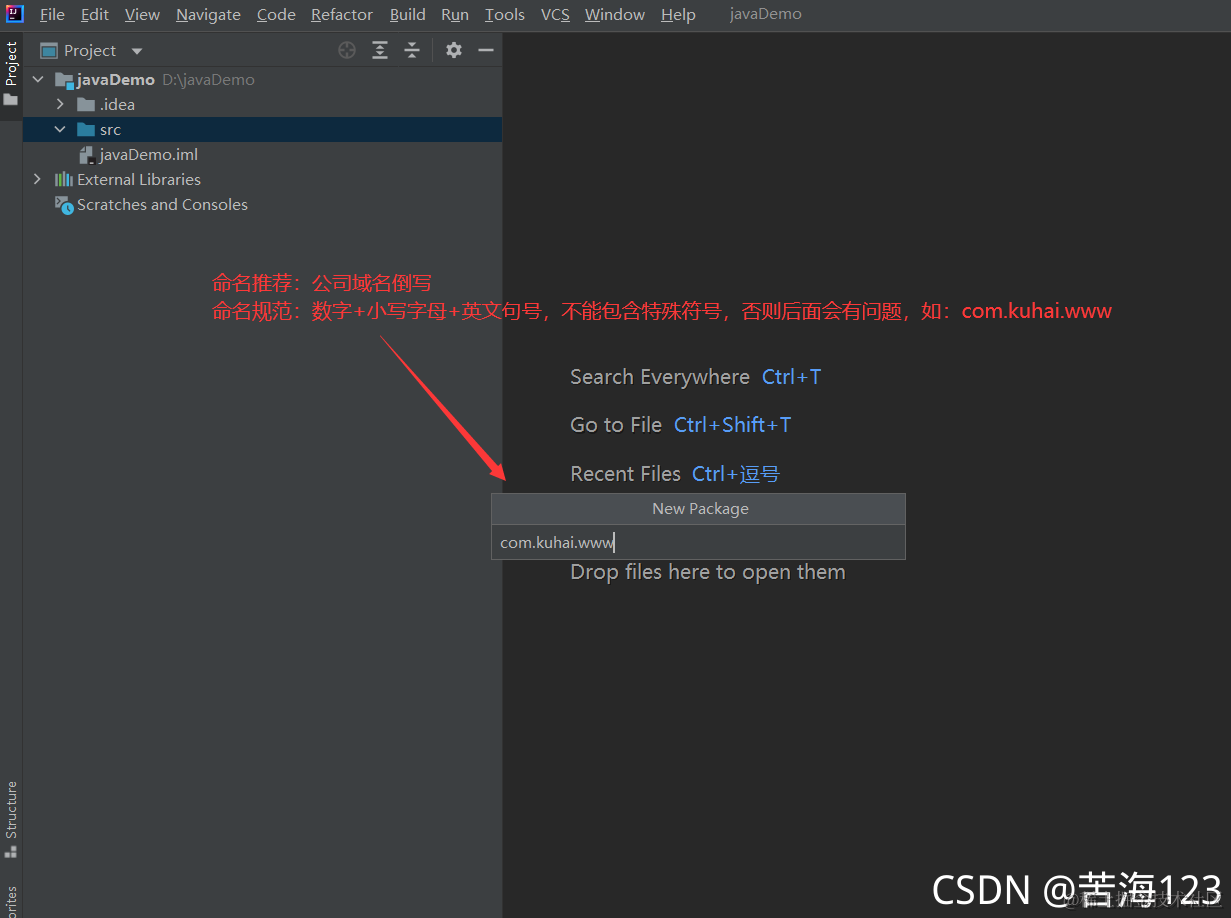
Task: Click the 'Go to File' hint text
Action: [616, 425]
